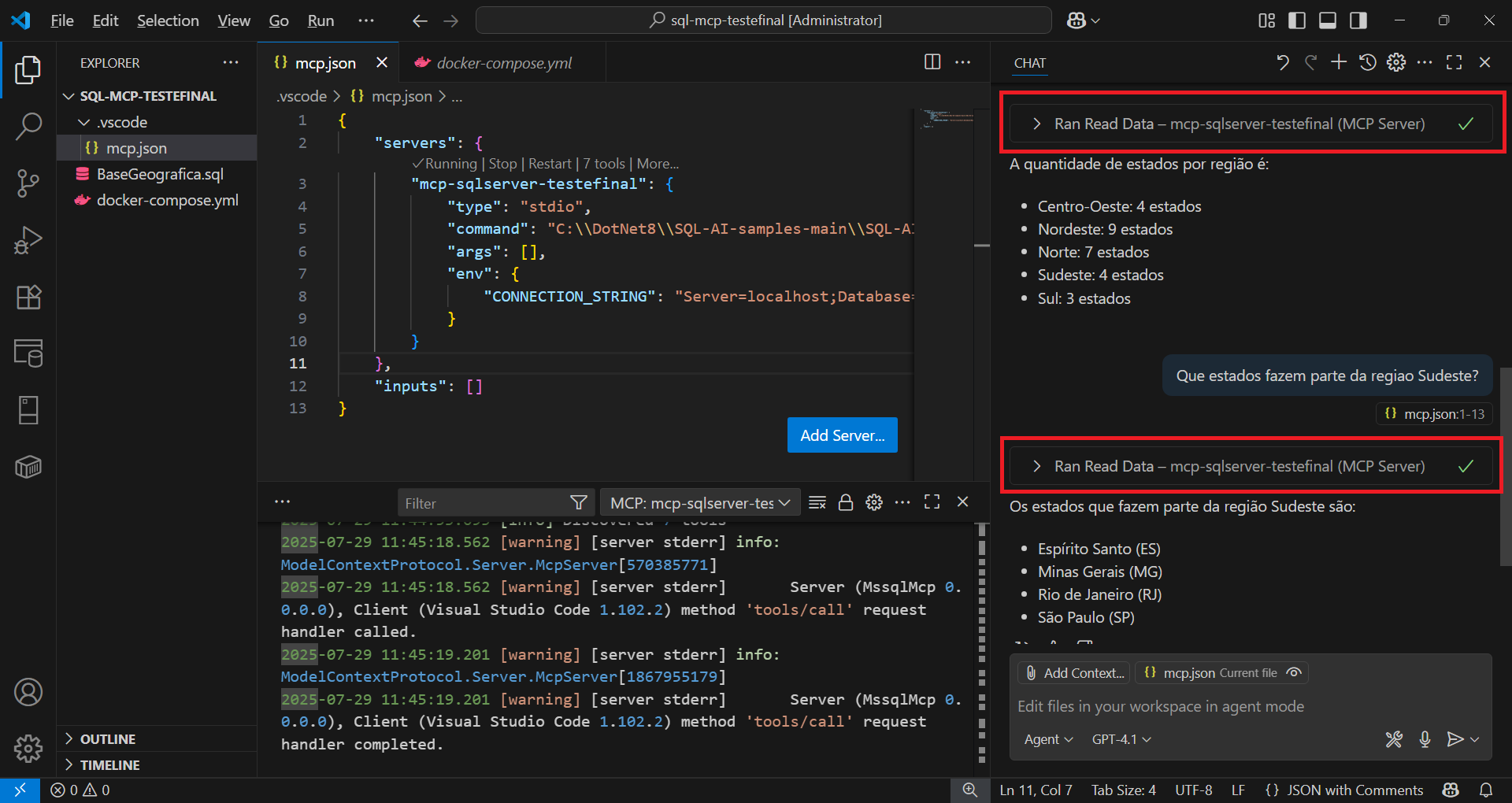Open the File menu
This screenshot has height=803, width=1512.
point(61,20)
